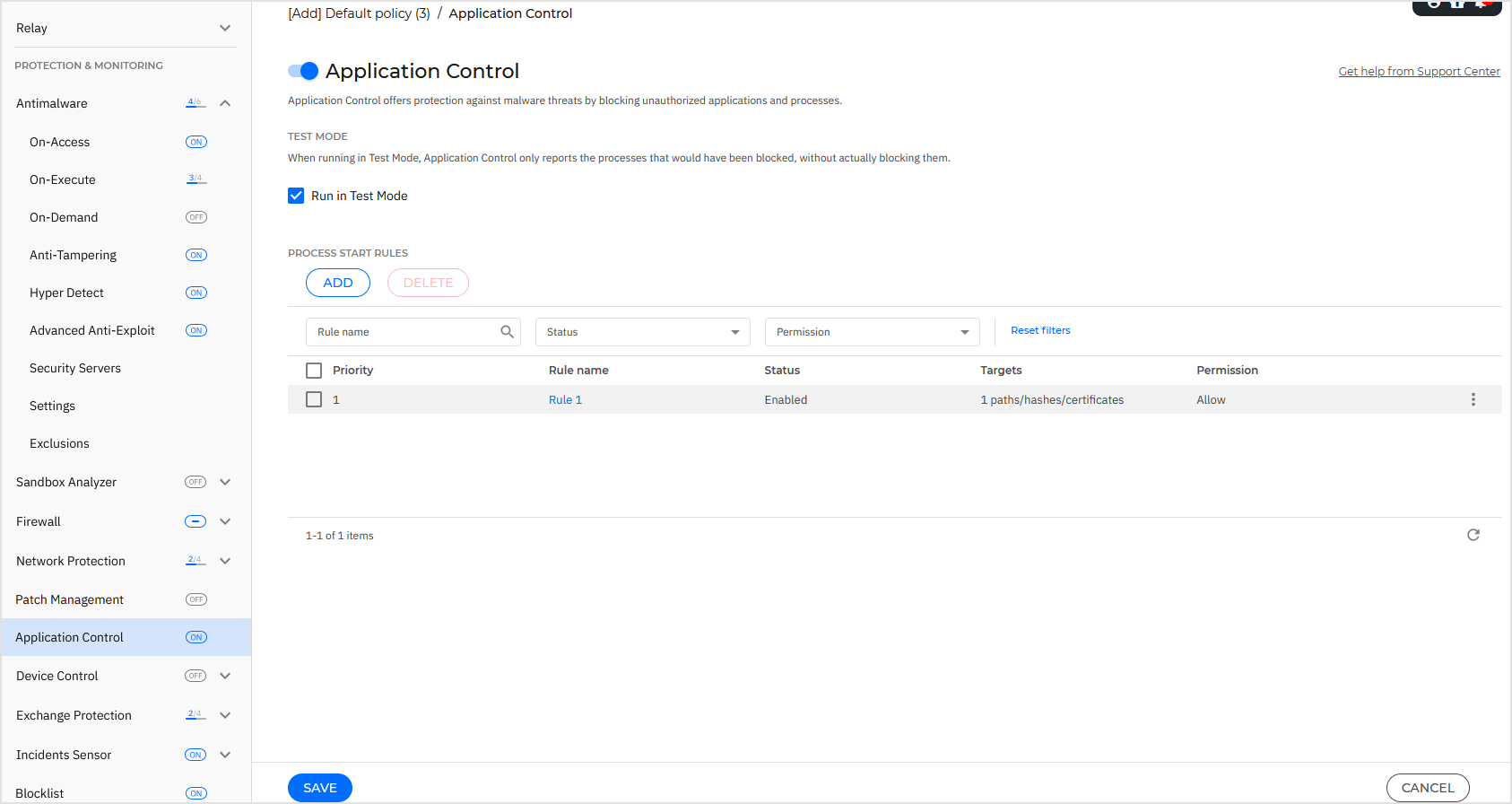Expand the Relay section chevron
This screenshot has height=804, width=1512.
click(x=225, y=28)
